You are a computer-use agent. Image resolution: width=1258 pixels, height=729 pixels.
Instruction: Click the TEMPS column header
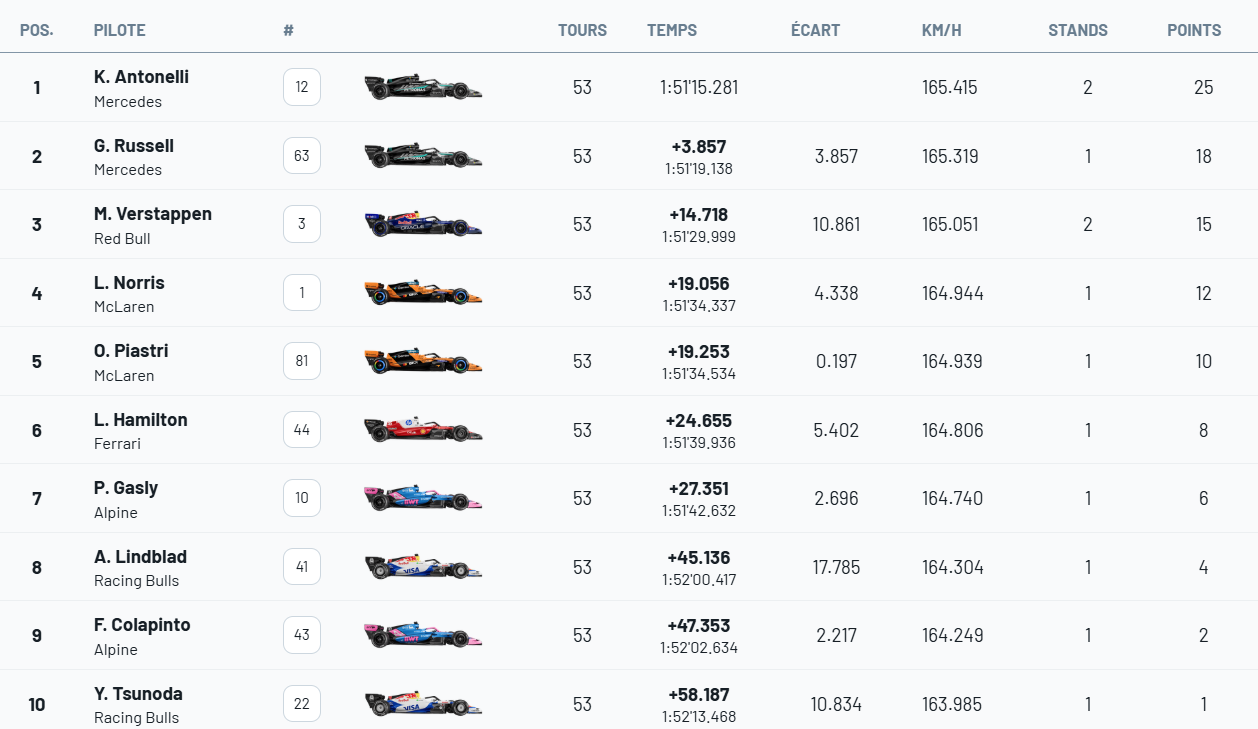point(672,30)
